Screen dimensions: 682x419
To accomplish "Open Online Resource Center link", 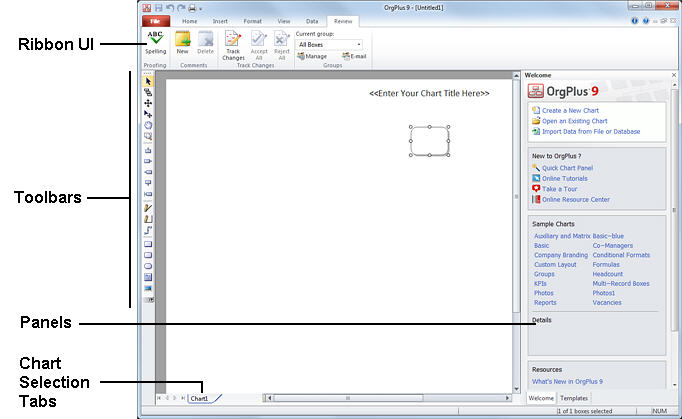I will [575, 199].
